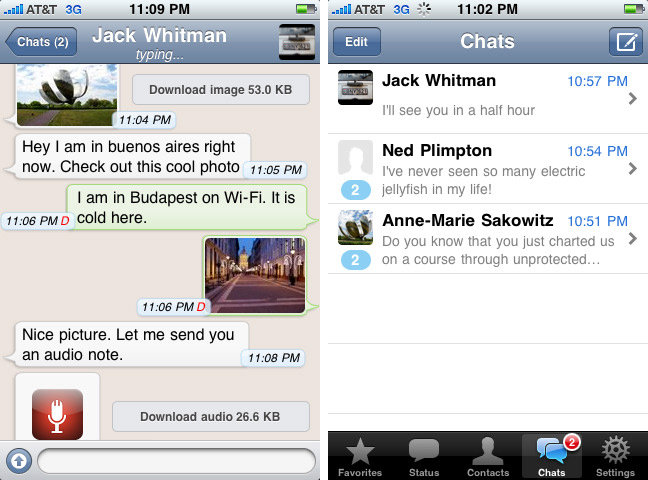Tap the 11:02 PM clock in status bar
Viewport: 648px width, 480px height.
[487, 9]
